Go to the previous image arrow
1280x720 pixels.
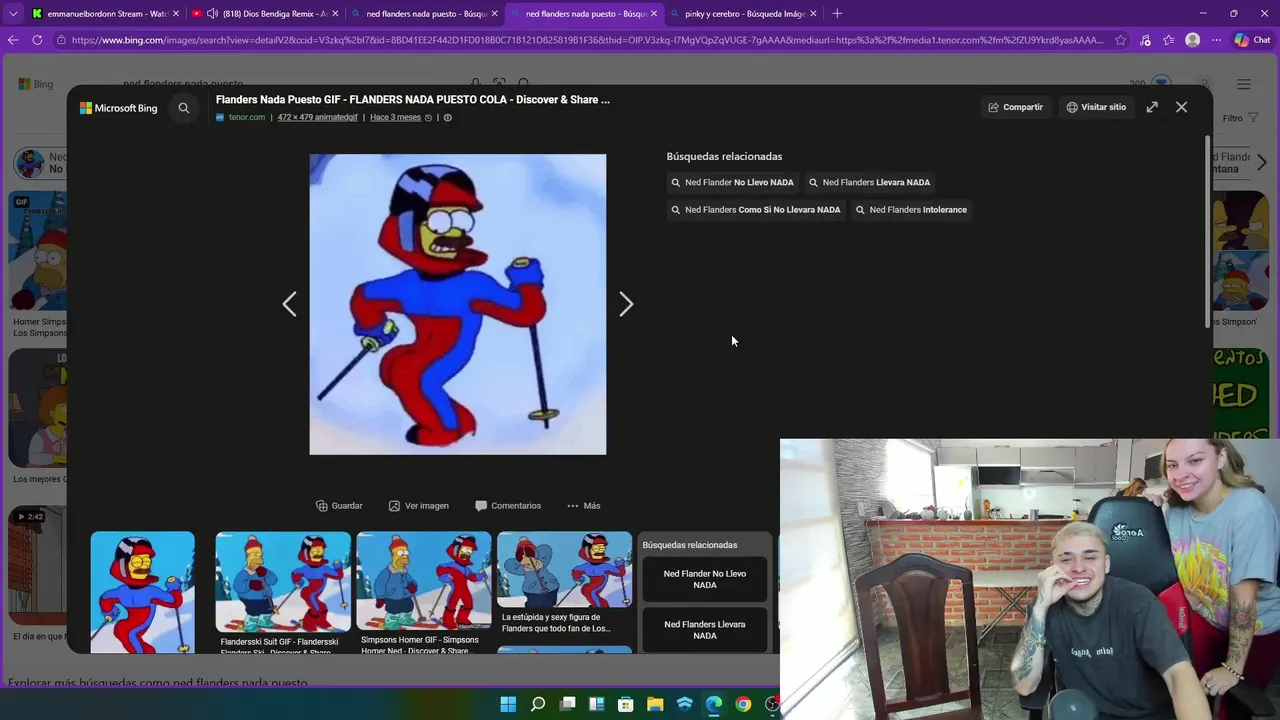pos(289,304)
